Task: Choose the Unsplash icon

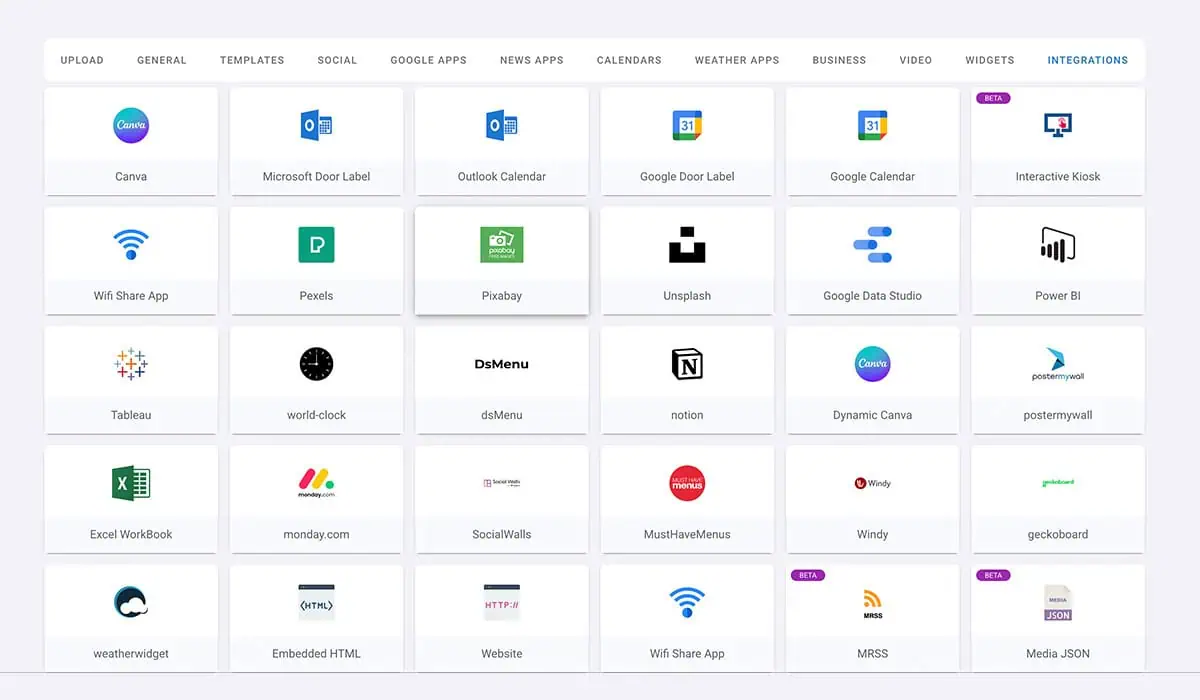Action: pyautogui.click(x=687, y=245)
